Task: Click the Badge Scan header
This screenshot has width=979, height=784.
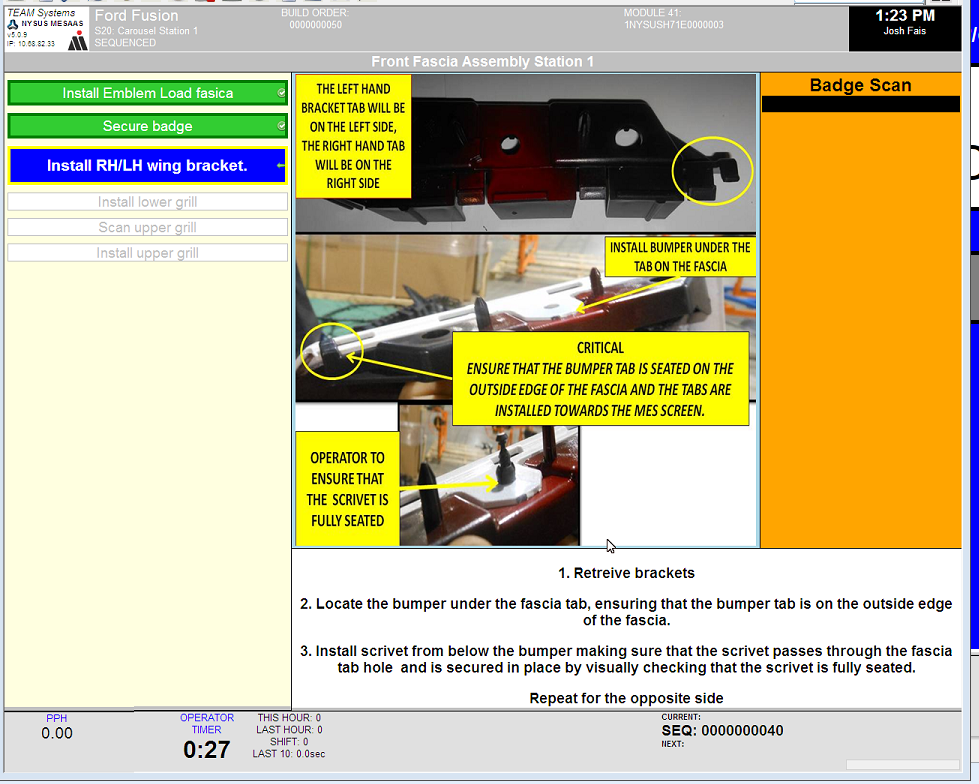Action: (x=860, y=85)
